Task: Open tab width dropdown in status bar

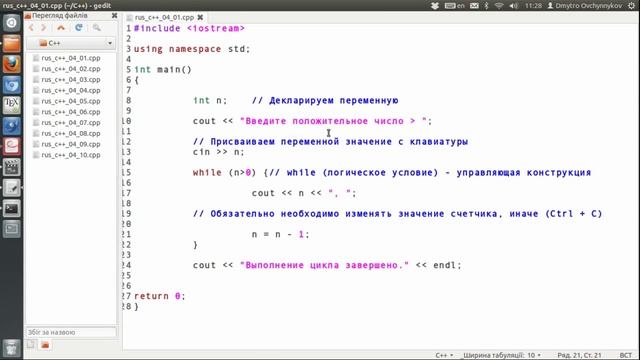Action: (502, 355)
